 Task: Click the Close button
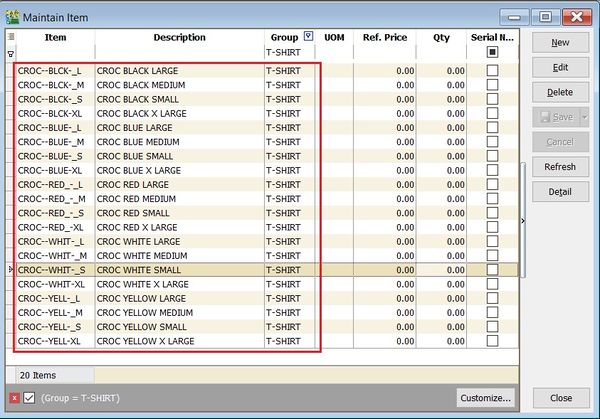pyautogui.click(x=561, y=398)
